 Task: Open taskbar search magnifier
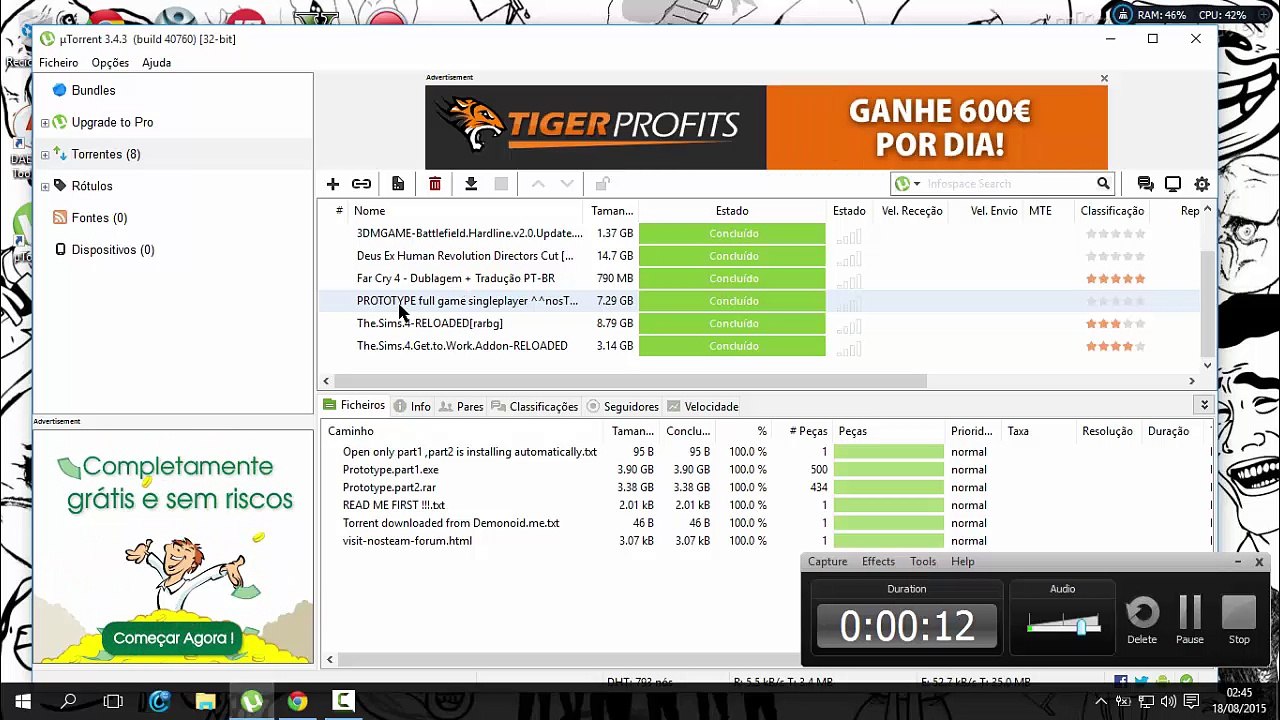click(x=69, y=701)
